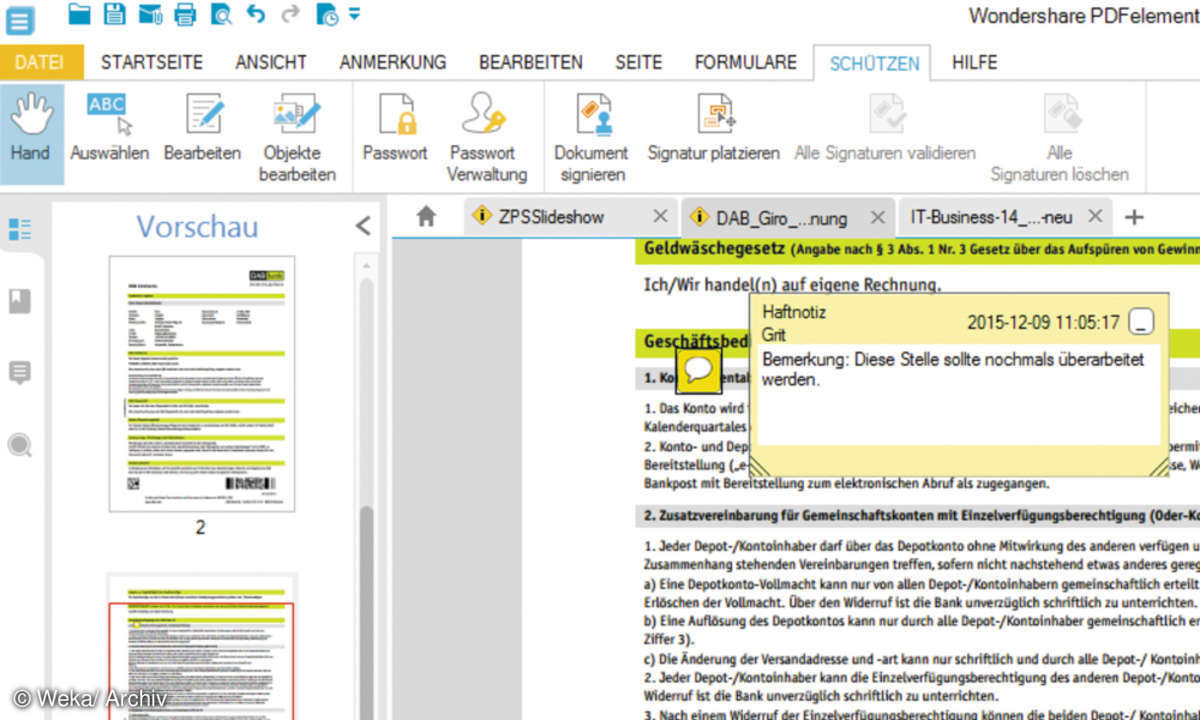The image size is (1200, 720).
Task: Open the search panel icon in sidebar
Action: coord(20,445)
